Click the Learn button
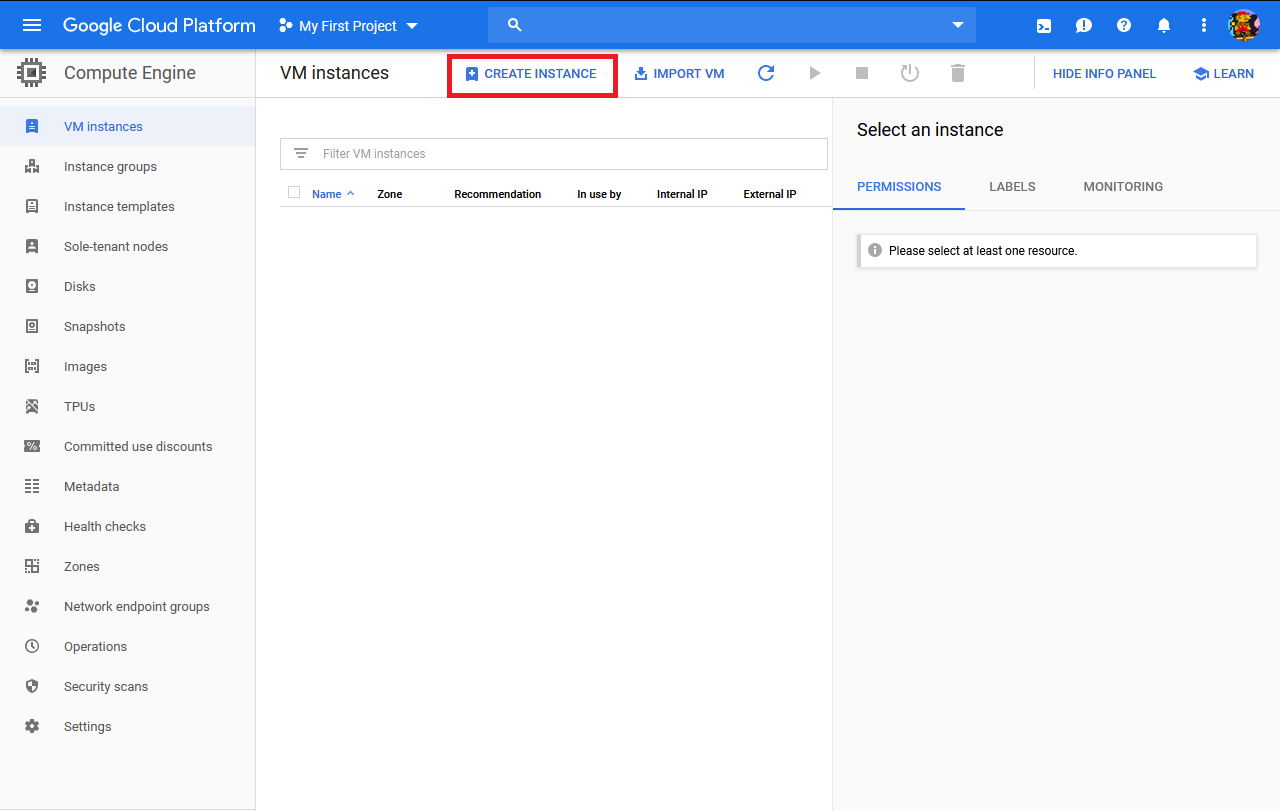The width and height of the screenshot is (1280, 811). [x=1223, y=74]
